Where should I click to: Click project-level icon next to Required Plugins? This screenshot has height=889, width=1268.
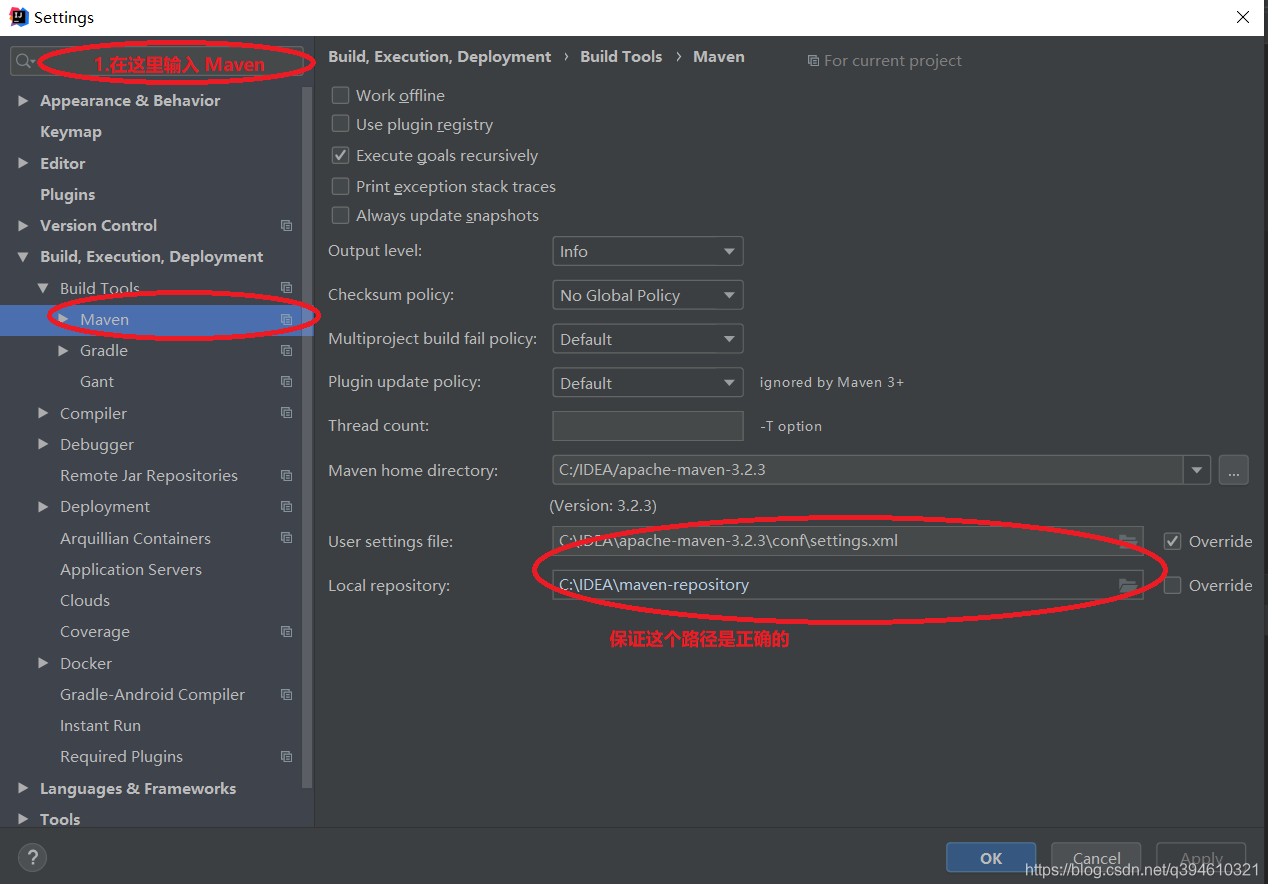pyautogui.click(x=287, y=757)
